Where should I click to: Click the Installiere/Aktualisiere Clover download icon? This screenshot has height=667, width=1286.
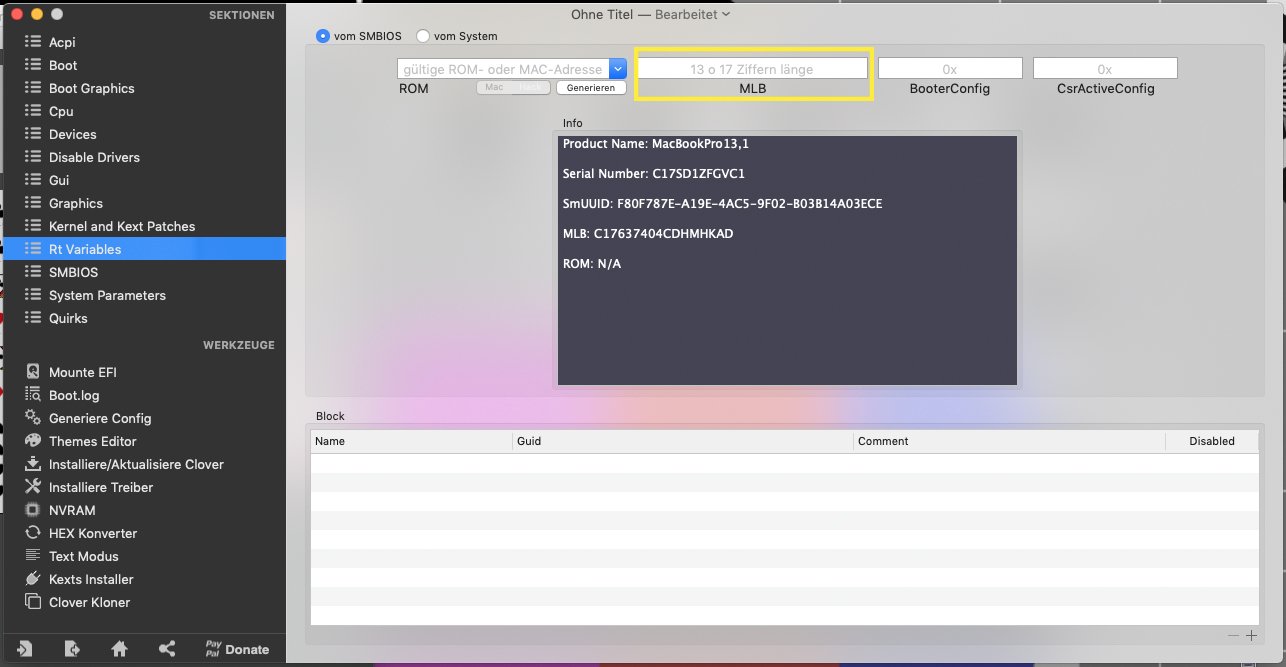(x=32, y=464)
